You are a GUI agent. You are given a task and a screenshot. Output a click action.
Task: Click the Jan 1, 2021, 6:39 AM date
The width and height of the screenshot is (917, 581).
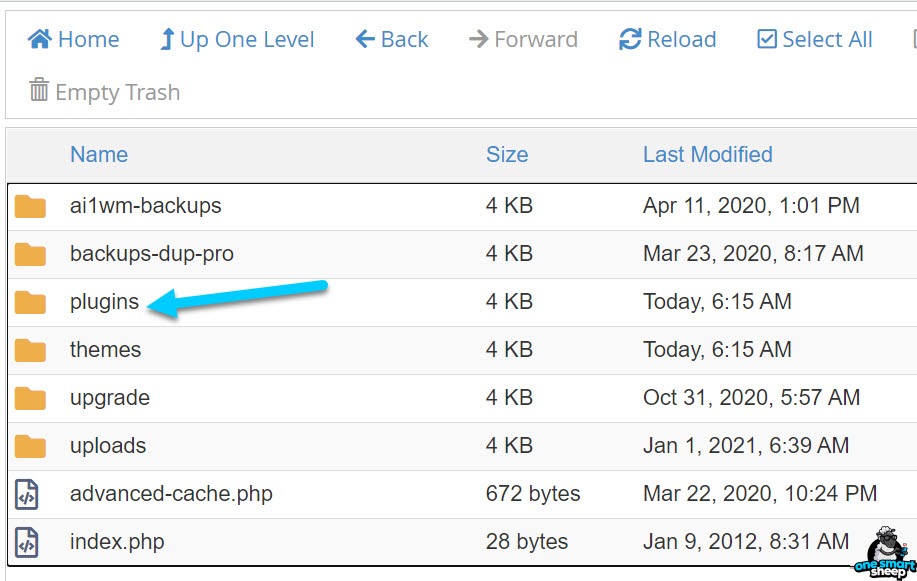coord(746,446)
